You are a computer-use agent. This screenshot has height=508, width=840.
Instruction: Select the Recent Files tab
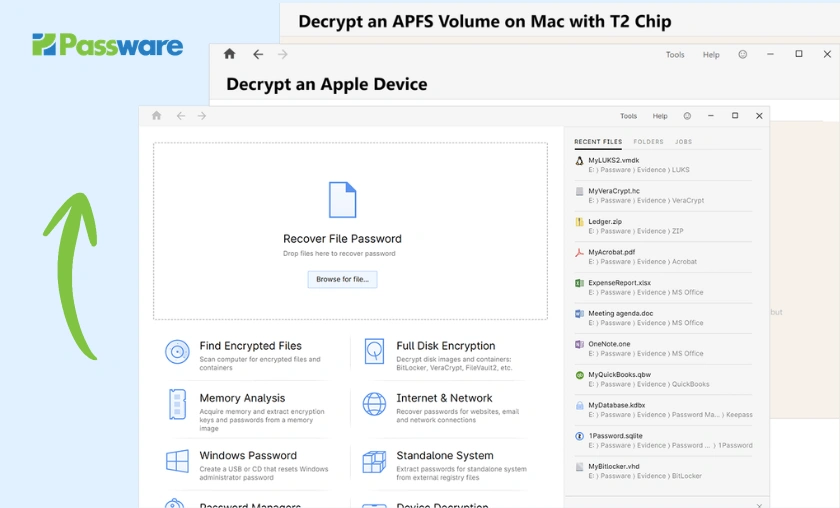point(598,142)
